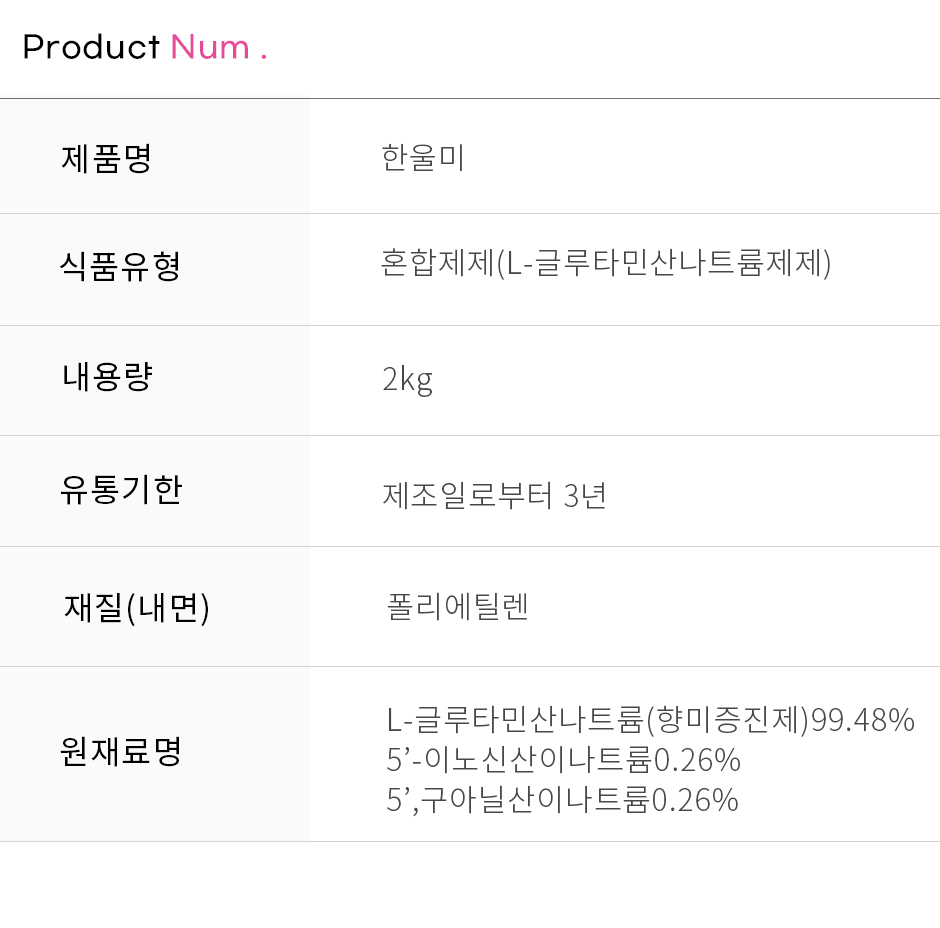
Task: Select the 유통기한 row label
Action: [x=121, y=489]
